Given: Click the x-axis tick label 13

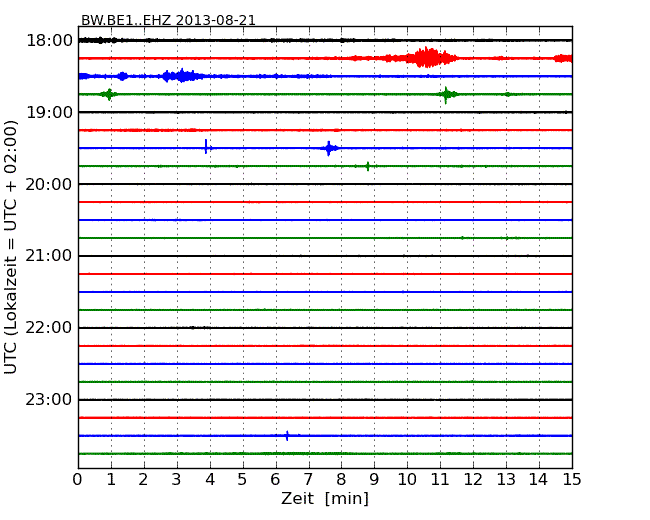Looking at the screenshot, I should (506, 480).
